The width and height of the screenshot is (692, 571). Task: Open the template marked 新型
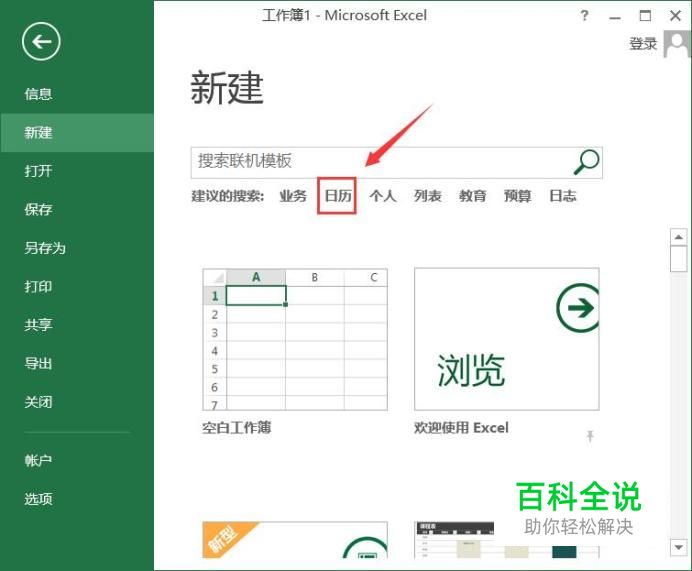click(295, 540)
